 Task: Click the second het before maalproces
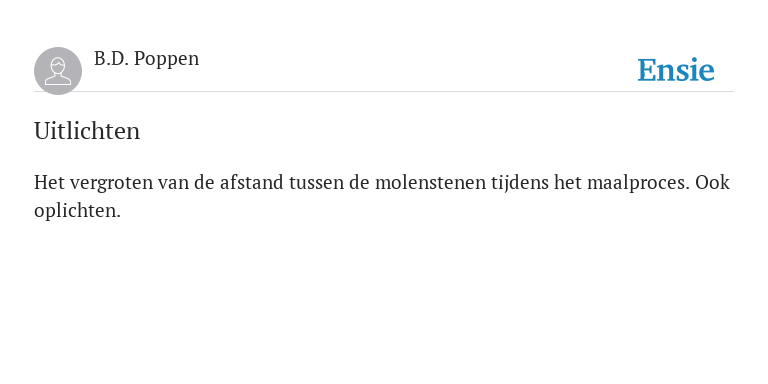click(x=568, y=183)
